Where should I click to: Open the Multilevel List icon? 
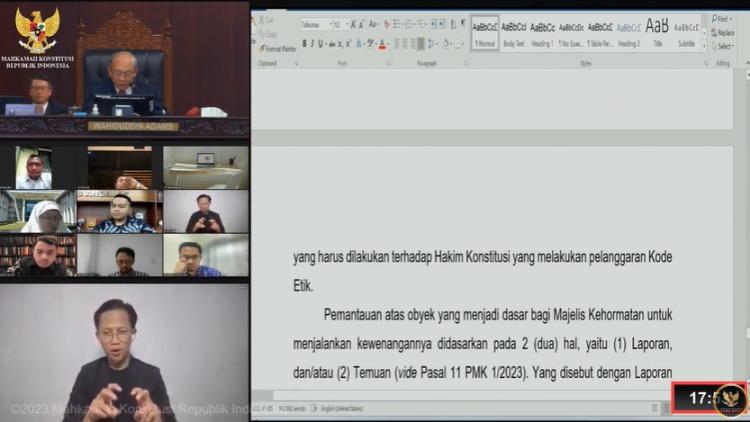coord(422,24)
